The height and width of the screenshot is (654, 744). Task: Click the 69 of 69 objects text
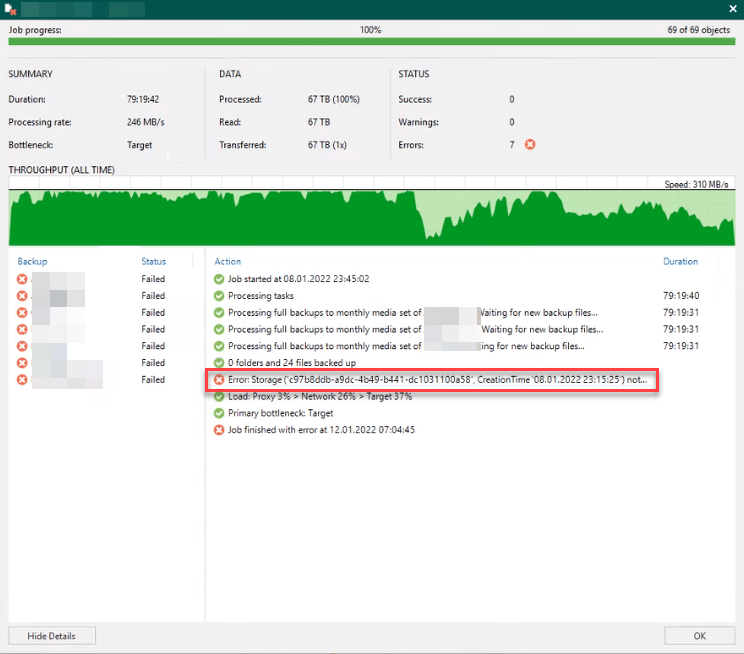(x=698, y=30)
